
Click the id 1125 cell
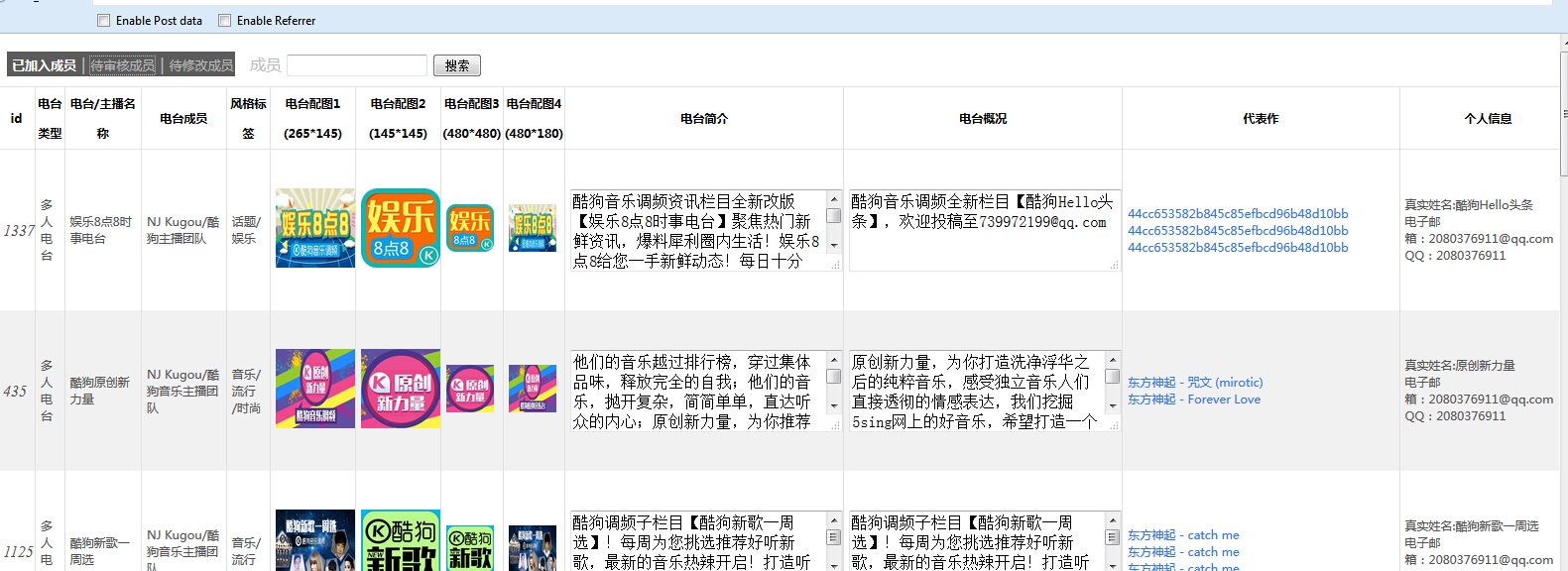tap(19, 551)
